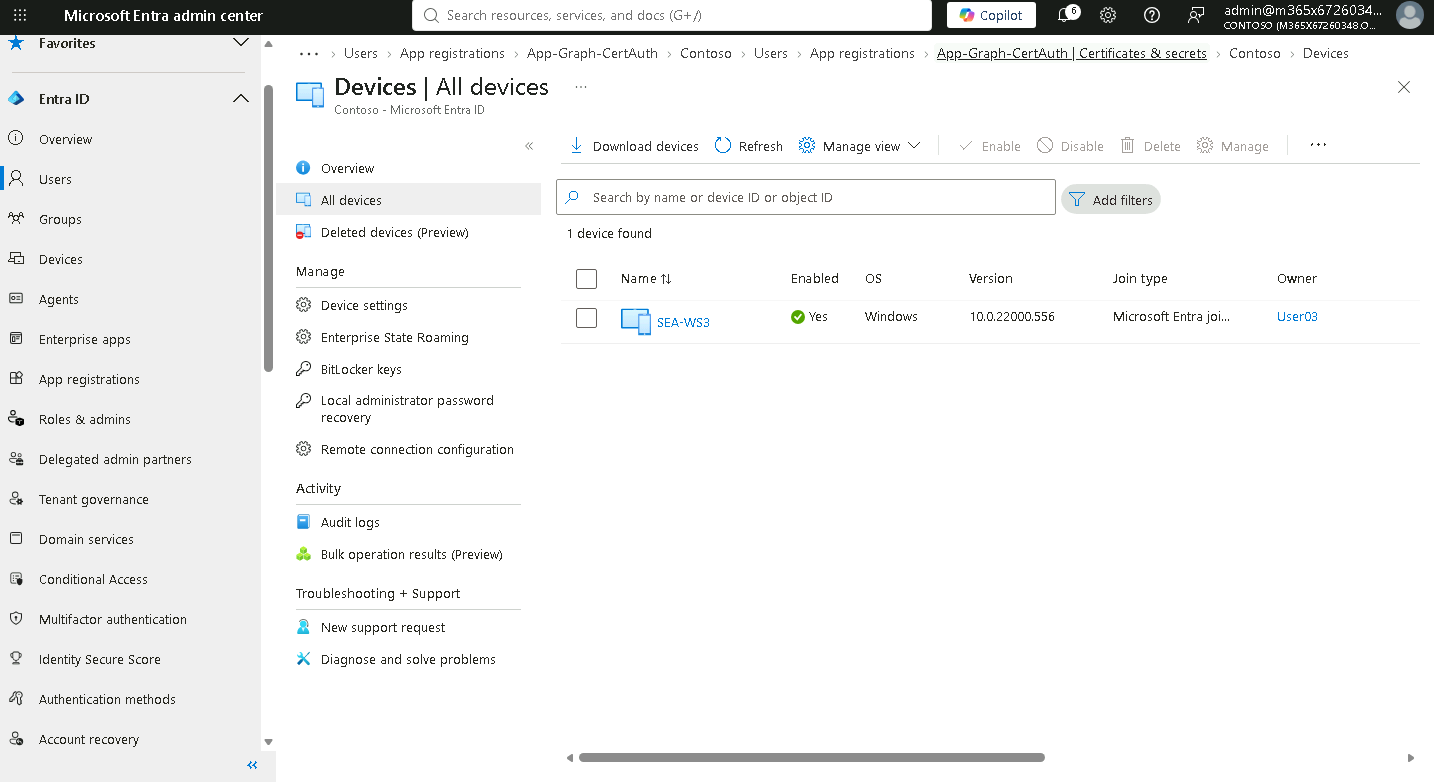The width and height of the screenshot is (1434, 782).
Task: Sort devices by Name column
Action: pos(646,279)
